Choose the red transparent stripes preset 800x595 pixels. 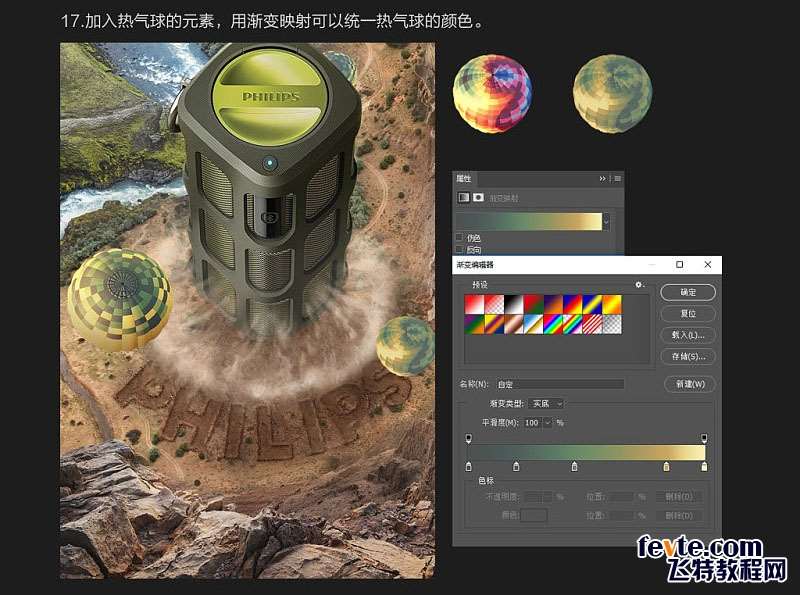592,325
